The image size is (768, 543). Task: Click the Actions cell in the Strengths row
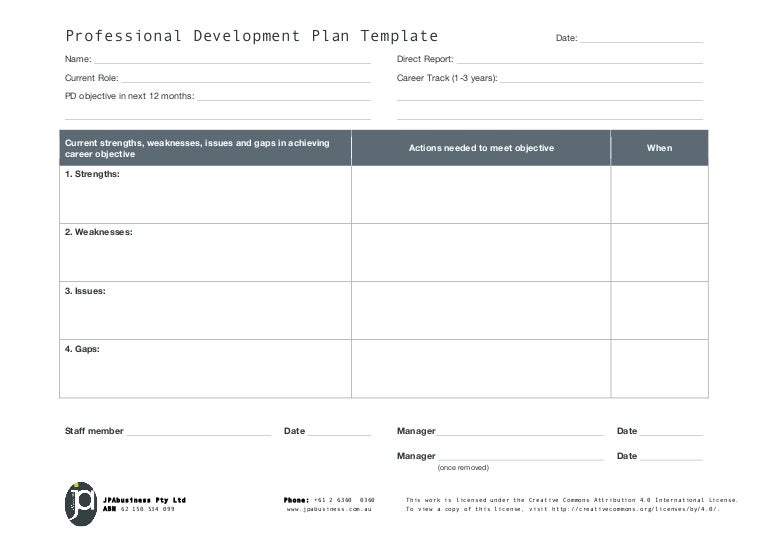tap(481, 194)
